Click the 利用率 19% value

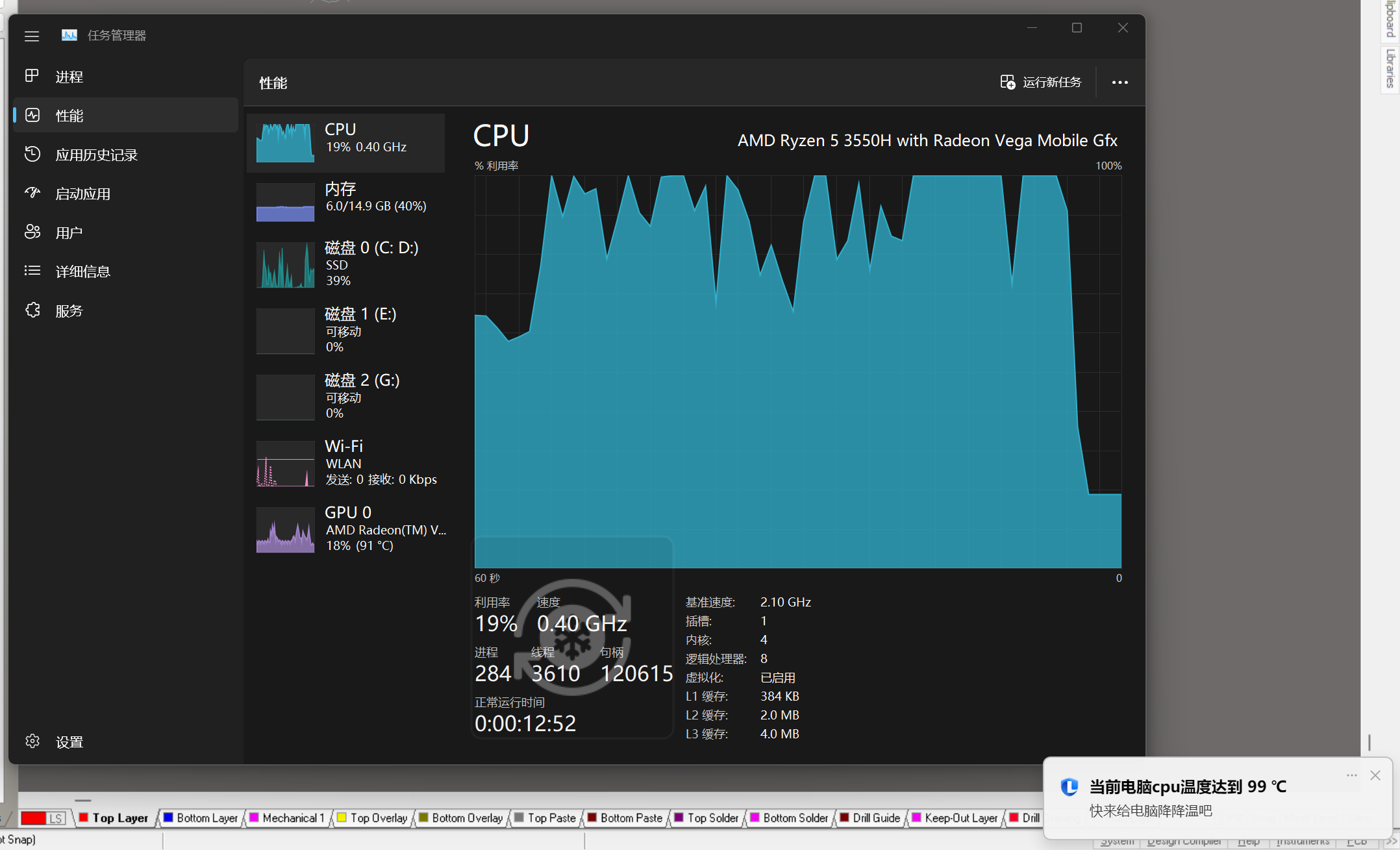point(496,623)
